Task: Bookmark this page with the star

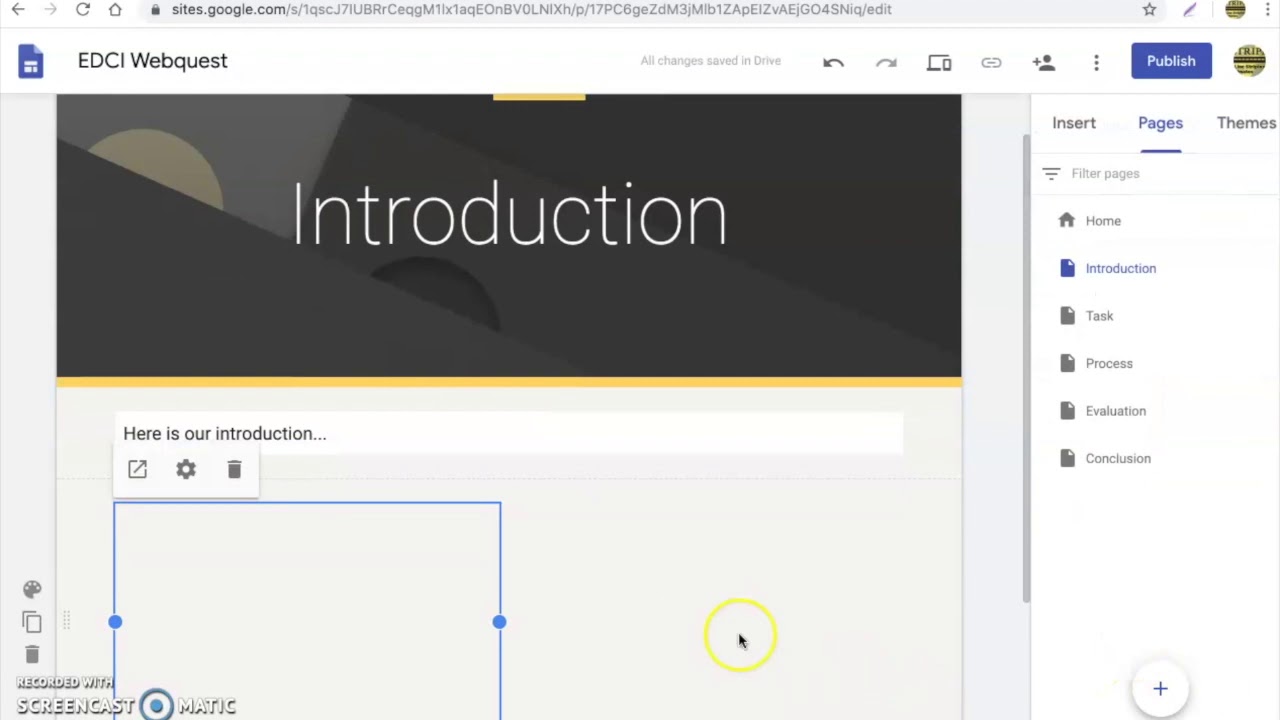Action: (x=1149, y=10)
